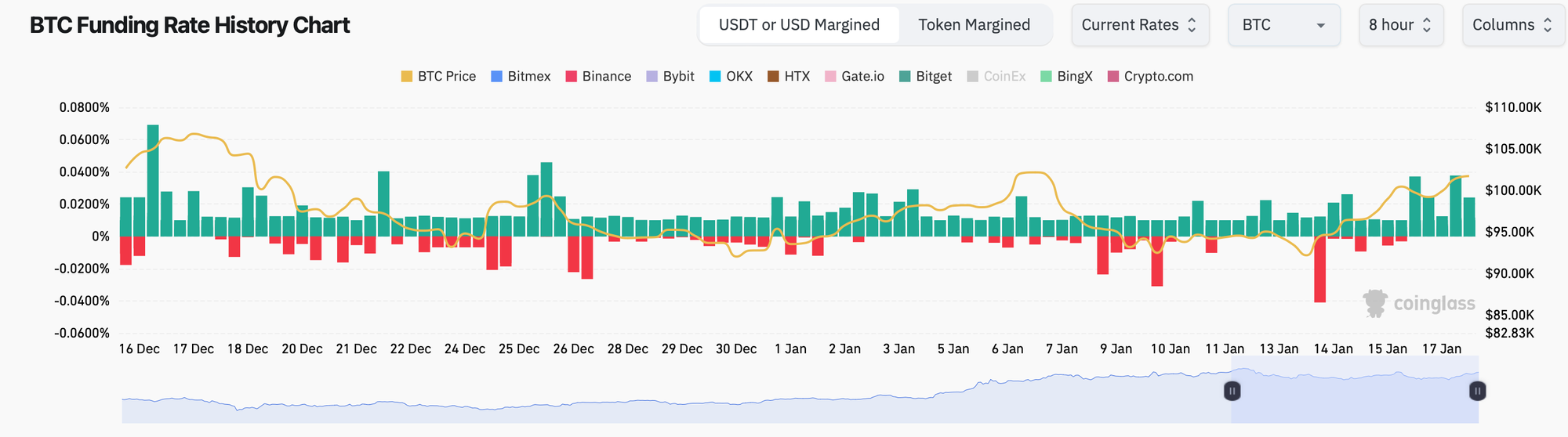Screen dimensions: 1568x437
Task: Click the right range slider handle
Action: point(1477,391)
